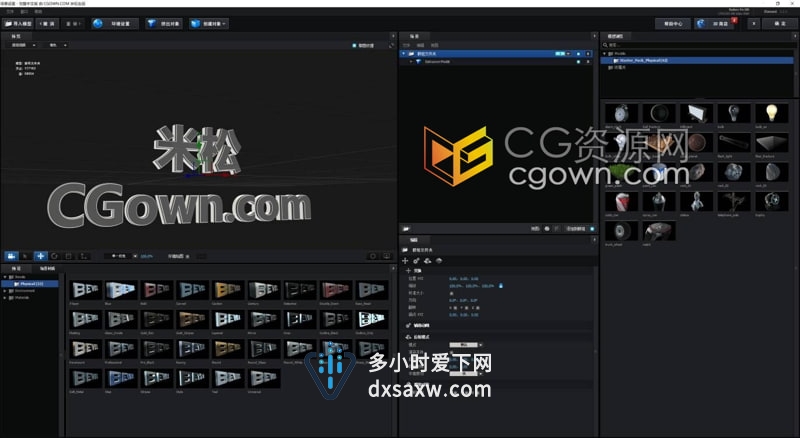800x438 pixels.
Task: Select the rotate tool in viewport toolbar
Action: click(x=54, y=256)
